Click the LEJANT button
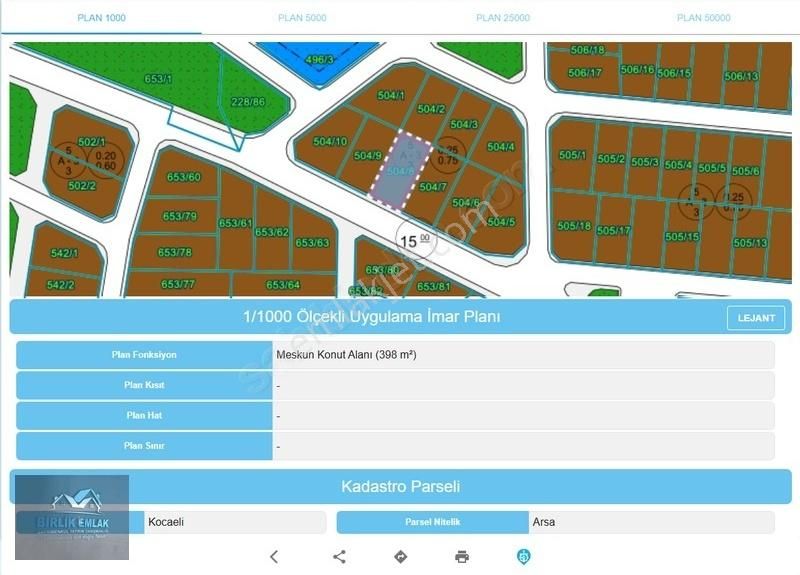Screen dimensions: 800x575 click(x=756, y=318)
